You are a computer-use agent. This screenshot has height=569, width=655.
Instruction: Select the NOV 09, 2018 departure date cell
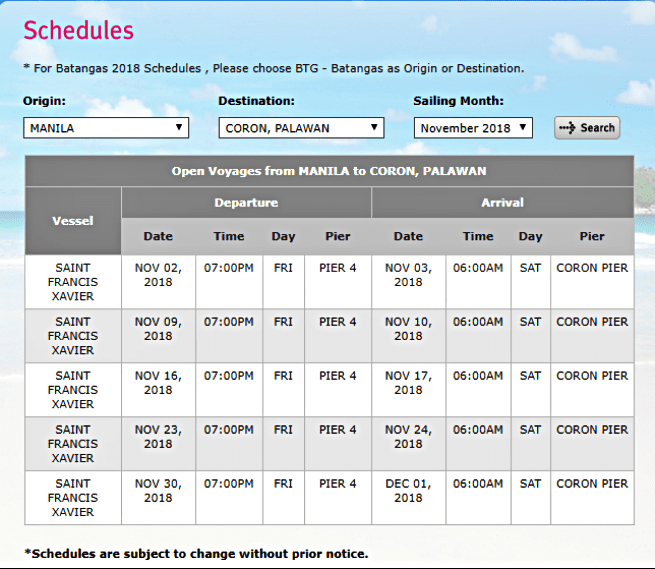point(158,329)
